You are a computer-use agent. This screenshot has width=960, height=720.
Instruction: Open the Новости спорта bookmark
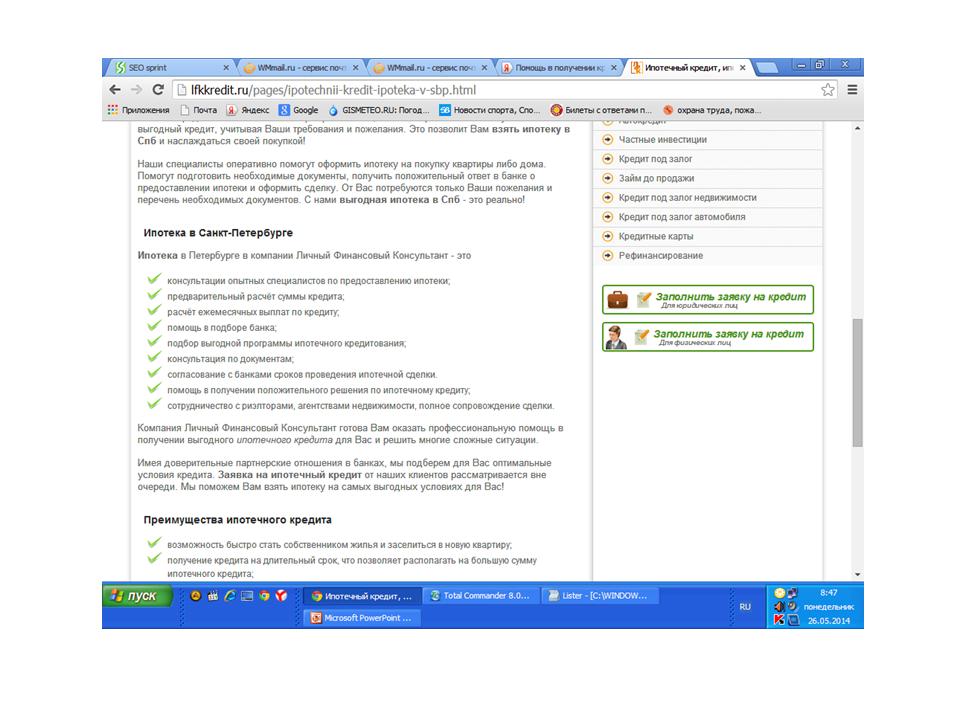coord(490,110)
